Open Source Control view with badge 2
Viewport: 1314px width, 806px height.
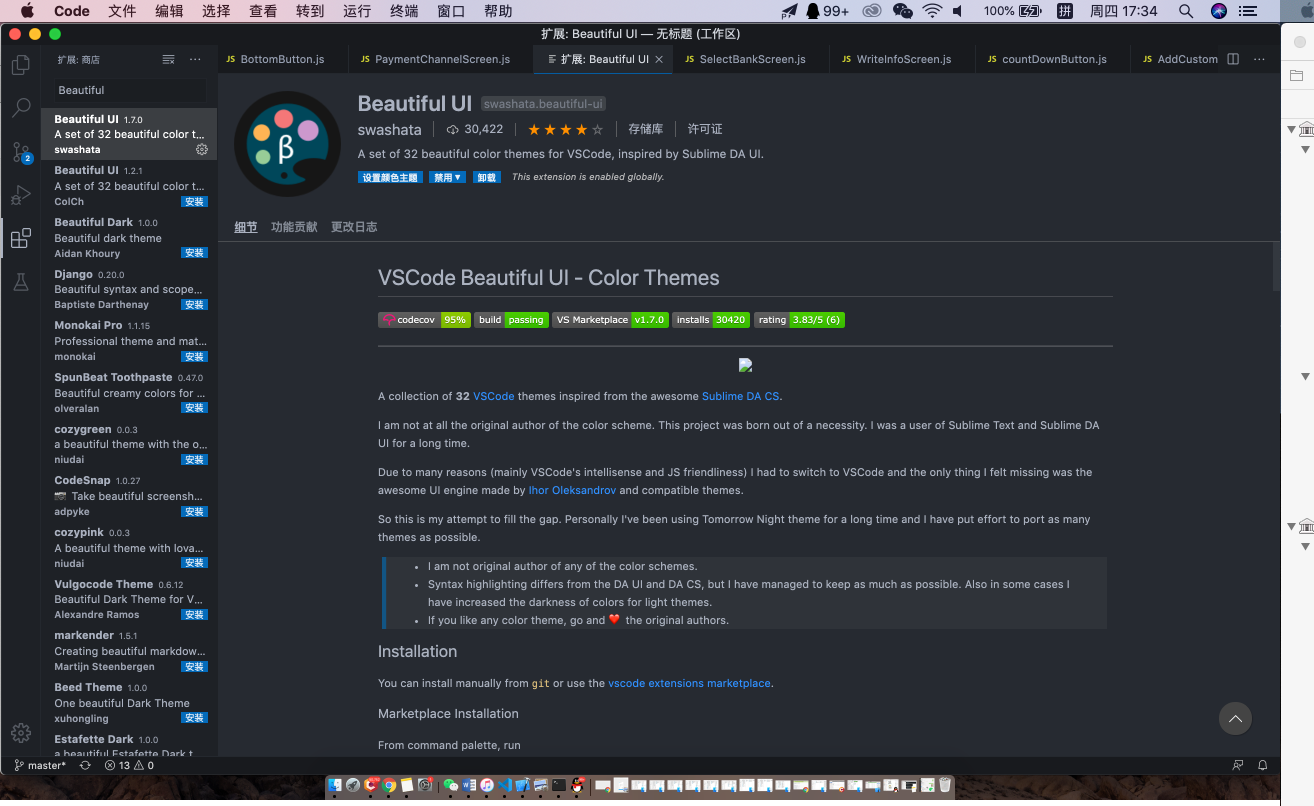(x=20, y=152)
